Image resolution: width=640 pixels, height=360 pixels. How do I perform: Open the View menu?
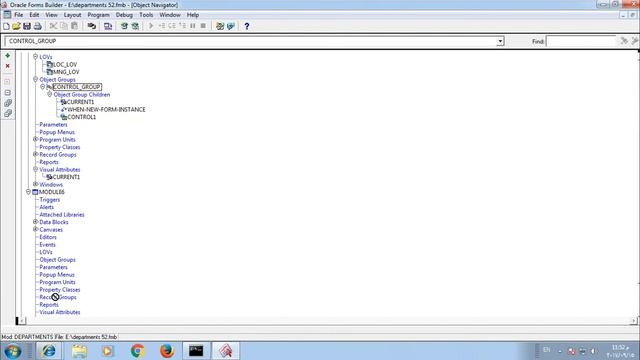pos(51,15)
